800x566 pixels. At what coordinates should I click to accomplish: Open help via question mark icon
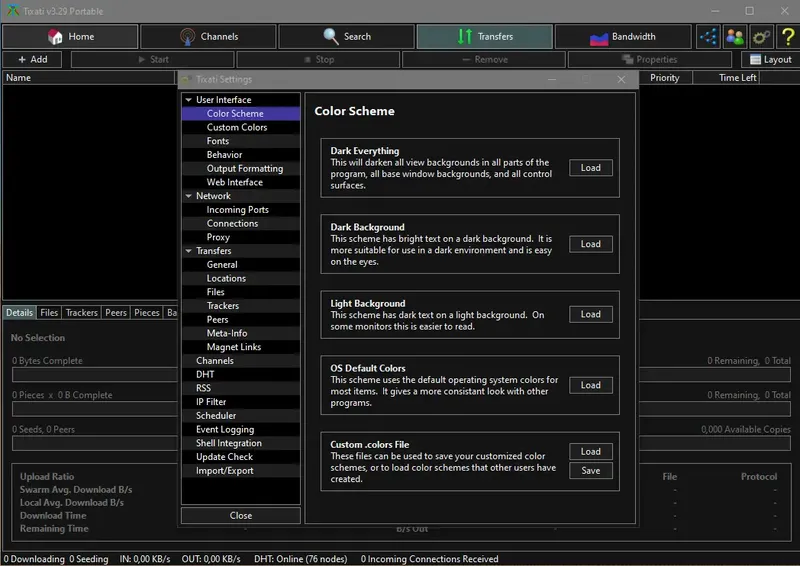pos(786,37)
